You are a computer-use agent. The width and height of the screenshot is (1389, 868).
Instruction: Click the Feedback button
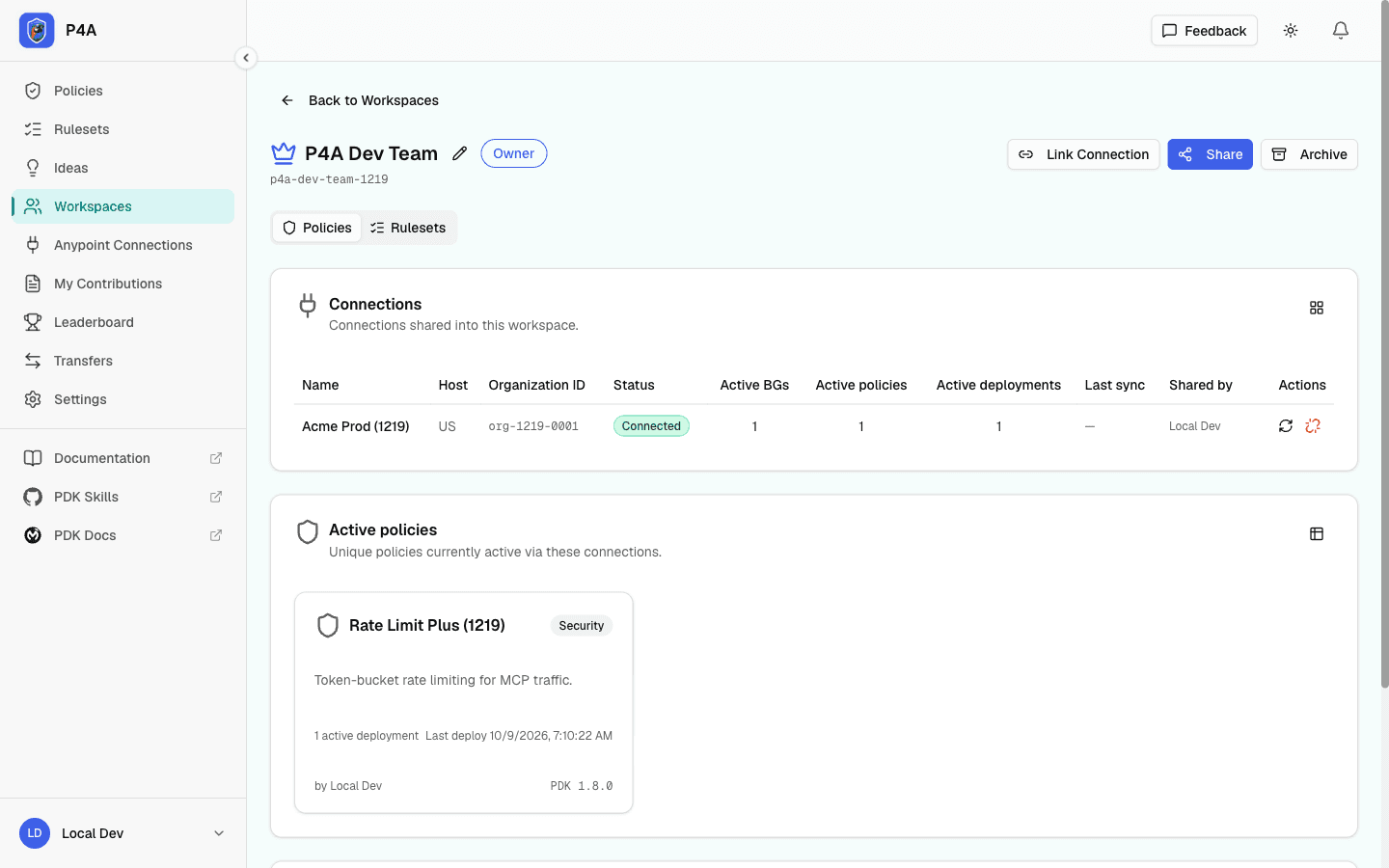tap(1204, 31)
